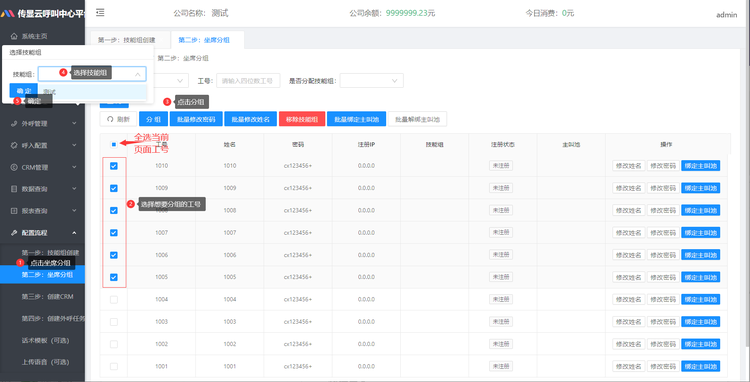
Task: Click the 批量修改姓名 button
Action: pyautogui.click(x=250, y=119)
